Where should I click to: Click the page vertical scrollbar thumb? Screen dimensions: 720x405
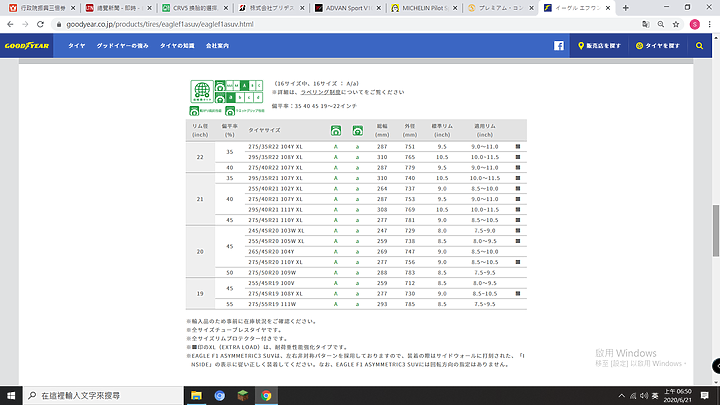[x=715, y=231]
